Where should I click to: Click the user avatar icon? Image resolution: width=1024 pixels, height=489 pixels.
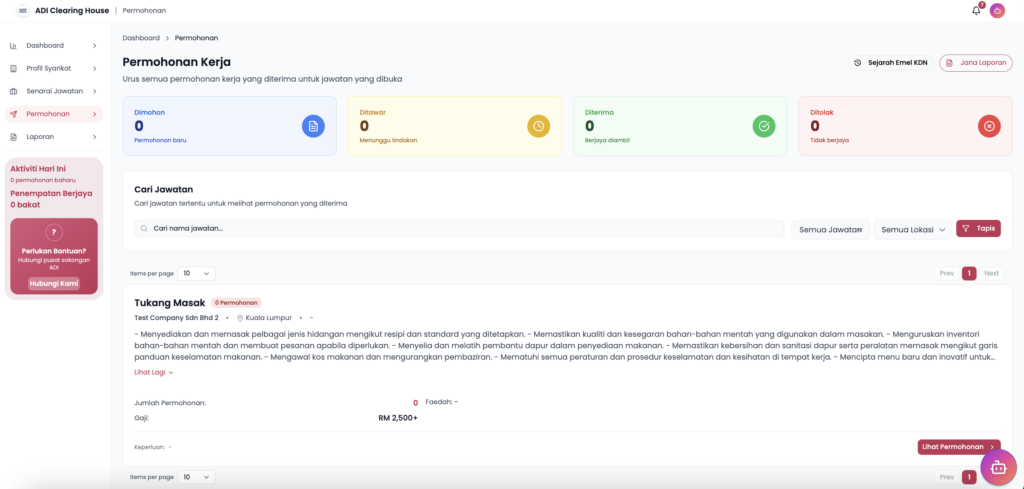pos(997,10)
